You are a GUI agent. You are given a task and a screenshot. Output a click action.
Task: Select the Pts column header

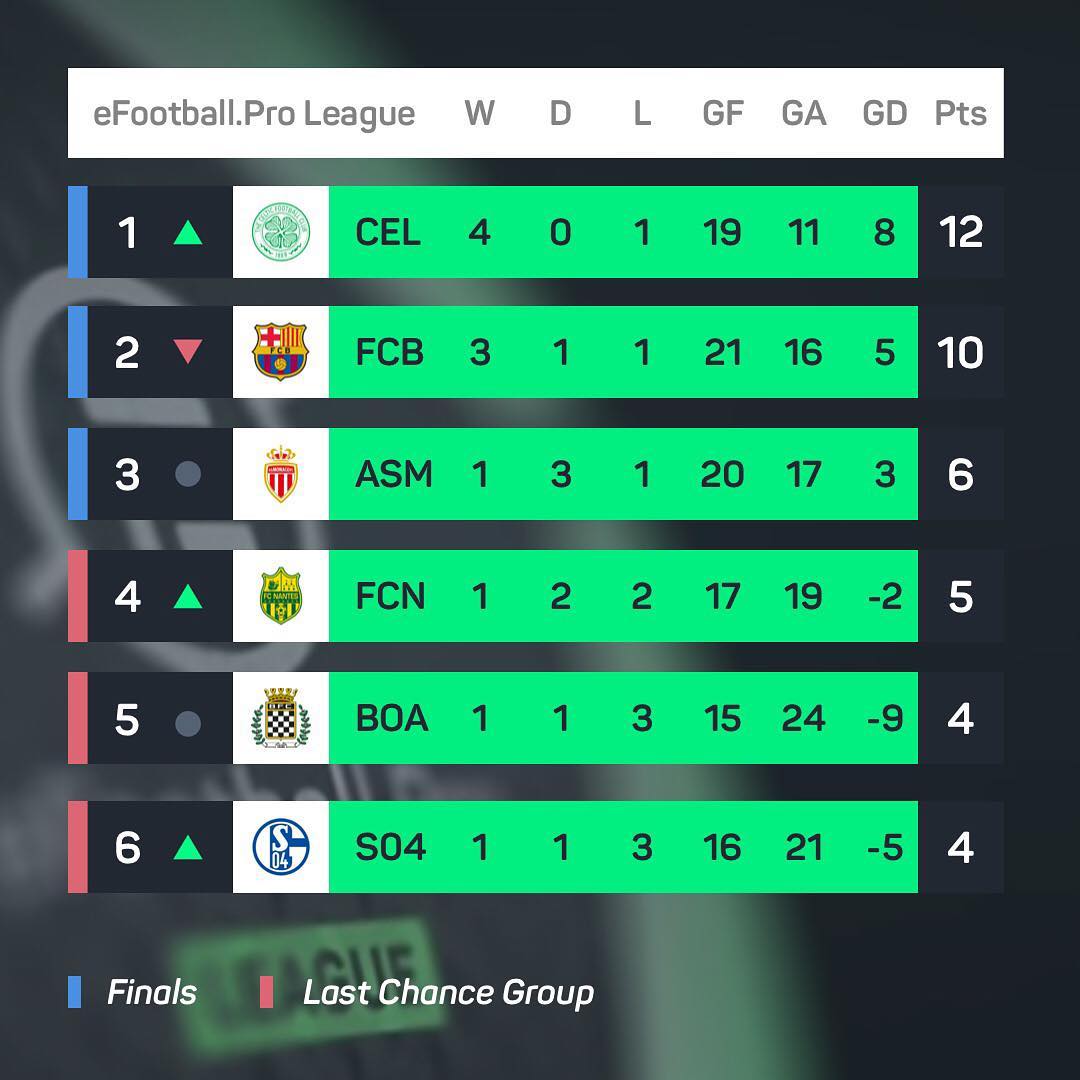click(x=960, y=113)
